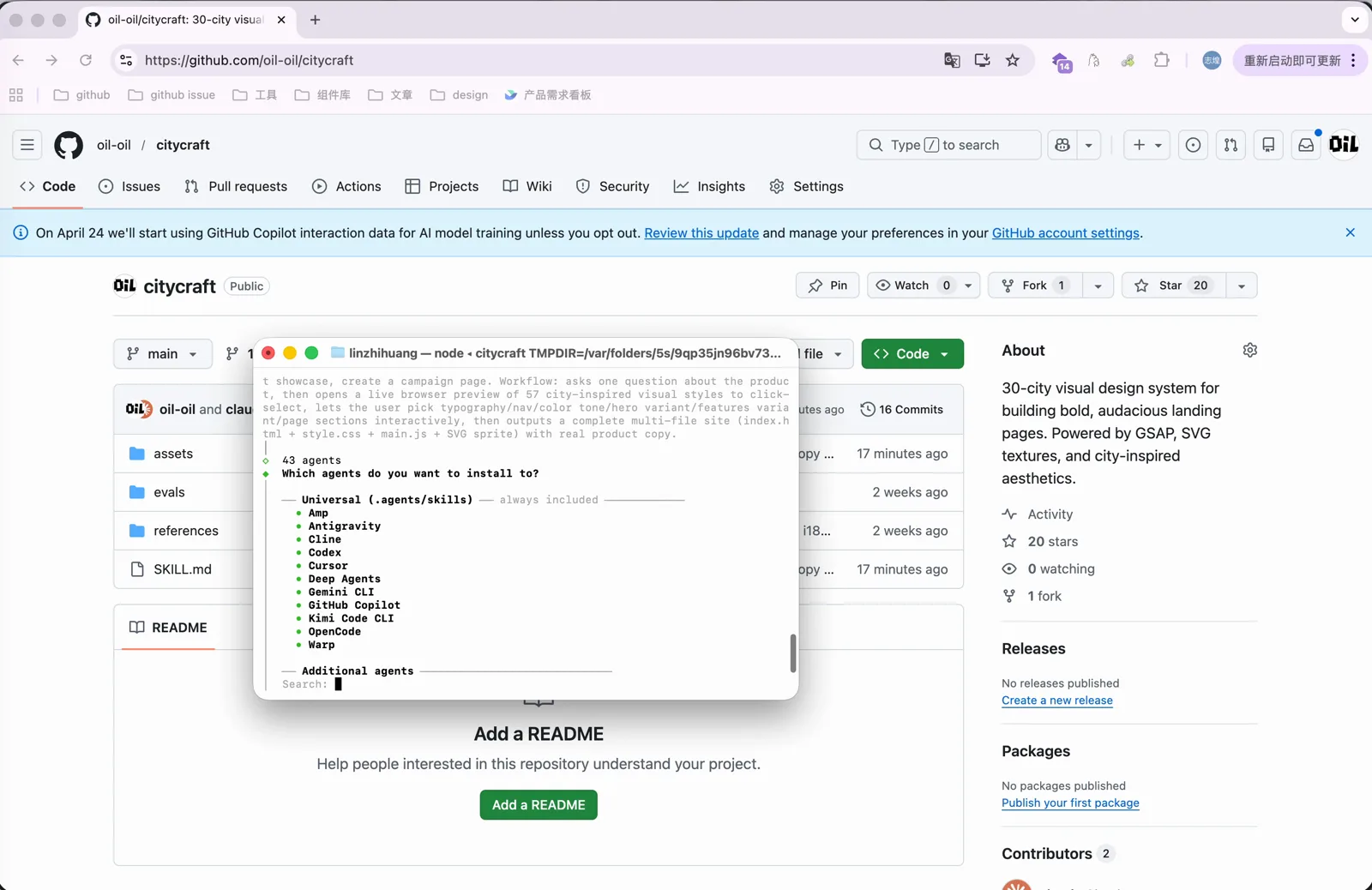Open the Star lists dropdown arrow
Screen dimensions: 1372x890
click(x=1242, y=286)
